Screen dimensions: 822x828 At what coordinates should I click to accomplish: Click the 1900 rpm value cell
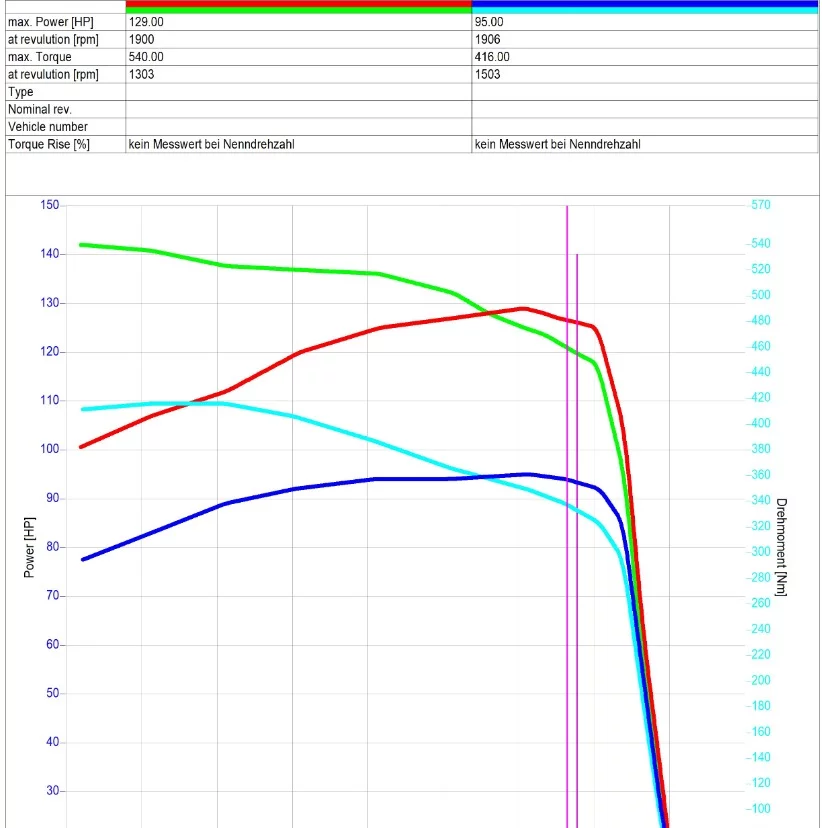pos(298,39)
